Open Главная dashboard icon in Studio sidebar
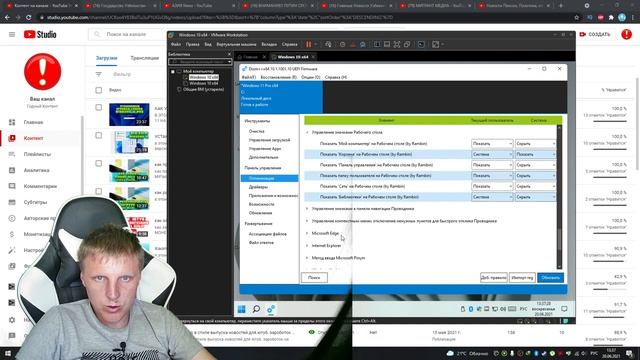This screenshot has width=640, height=360. (12, 122)
